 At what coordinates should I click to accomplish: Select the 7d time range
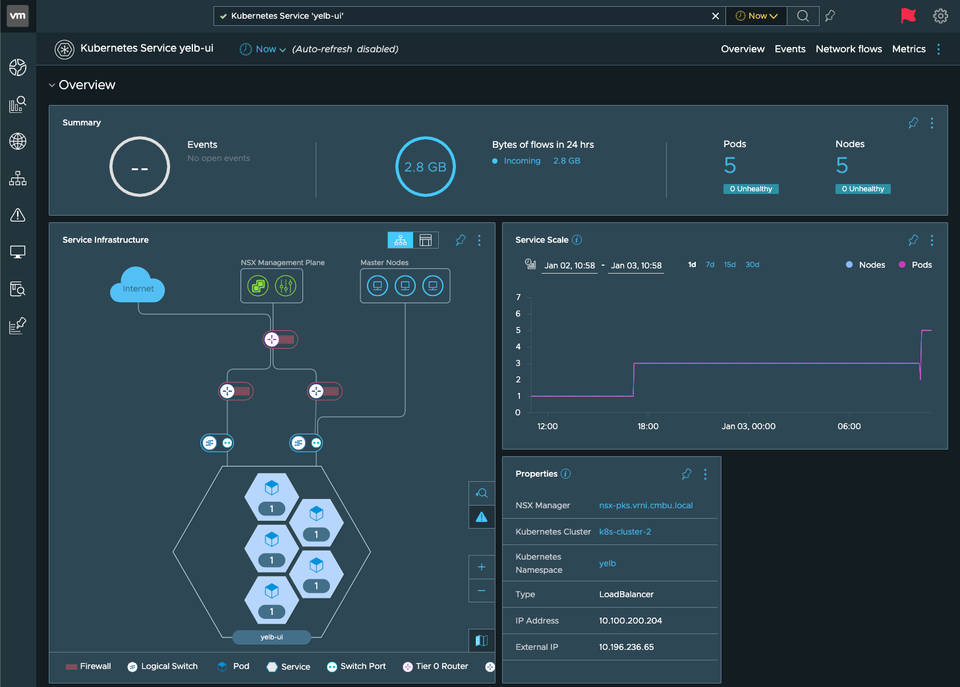(710, 265)
